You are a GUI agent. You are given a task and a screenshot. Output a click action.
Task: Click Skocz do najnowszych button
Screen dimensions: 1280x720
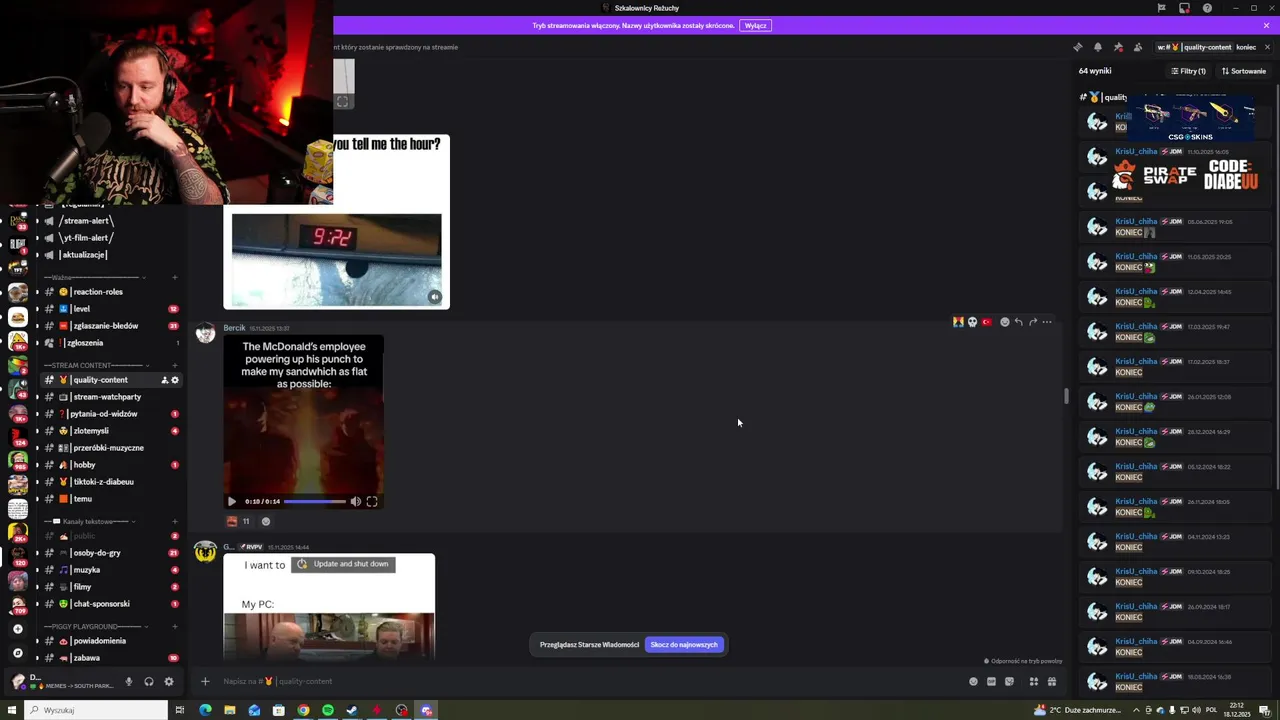[684, 645]
